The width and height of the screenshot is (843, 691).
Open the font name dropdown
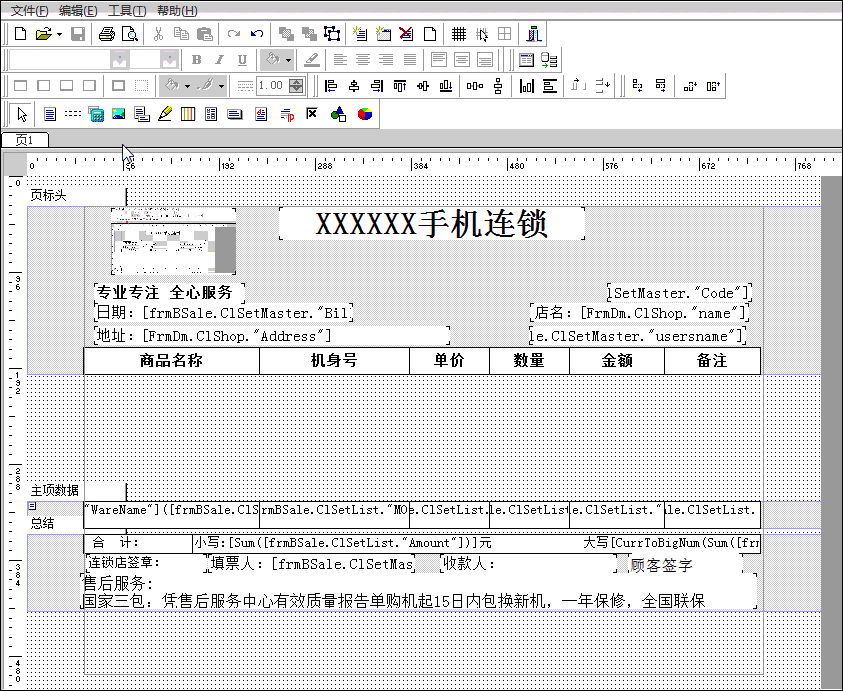[119, 60]
